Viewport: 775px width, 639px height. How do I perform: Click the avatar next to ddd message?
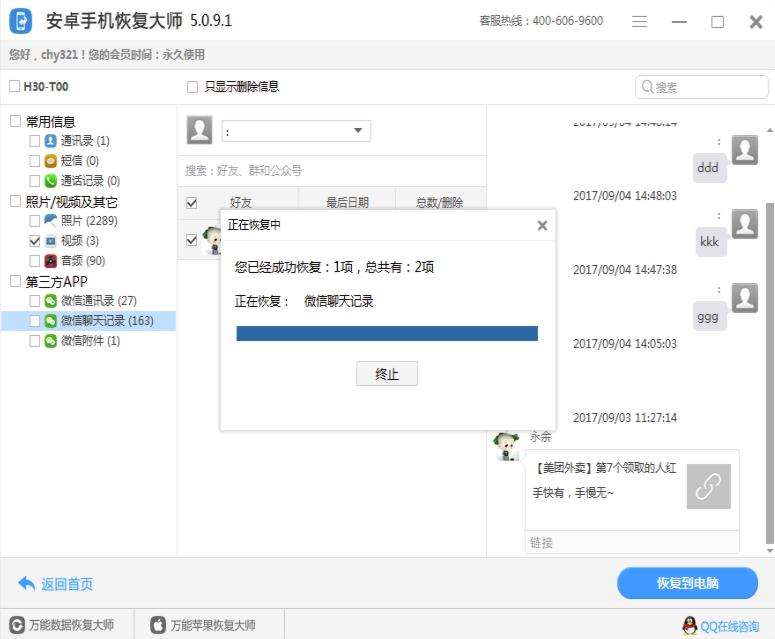pyautogui.click(x=744, y=150)
